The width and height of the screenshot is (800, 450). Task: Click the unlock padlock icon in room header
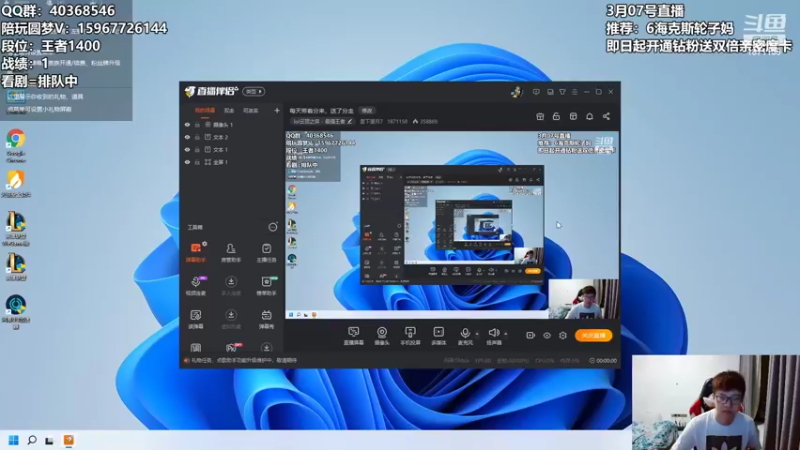pos(556,116)
